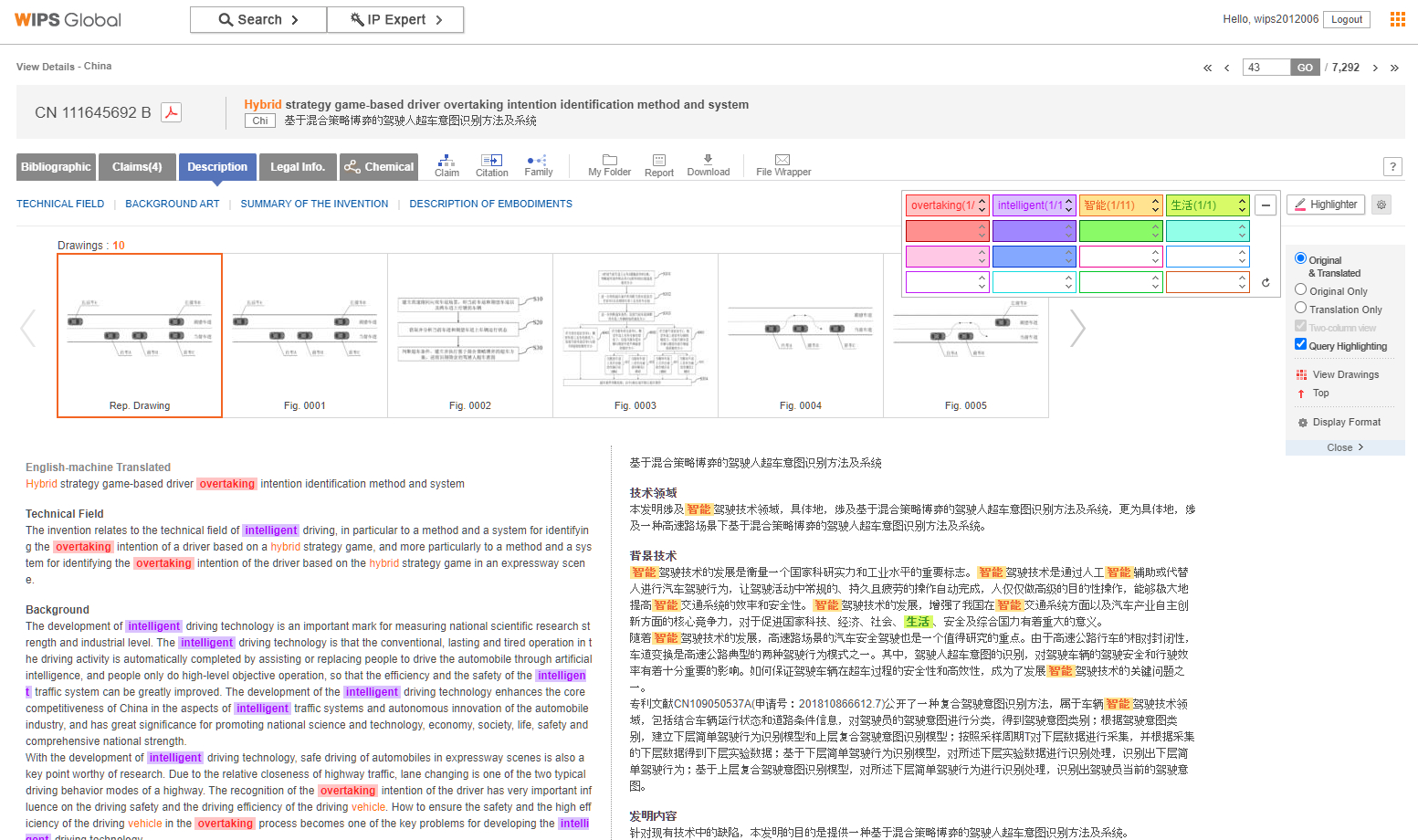Open the Rep. Drawing thumbnail
The height and width of the screenshot is (840, 1418).
(x=140, y=335)
